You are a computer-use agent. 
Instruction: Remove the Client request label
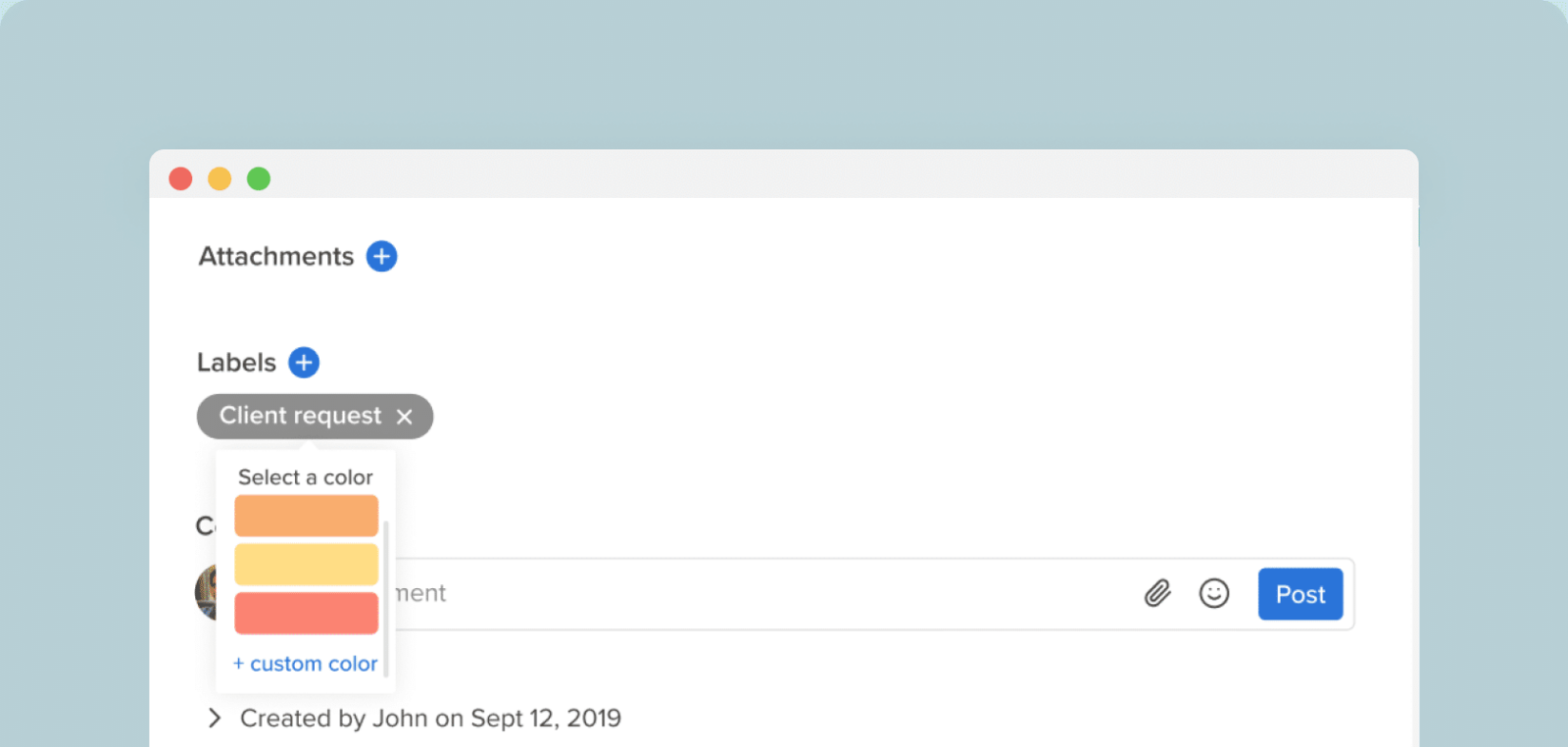(405, 416)
